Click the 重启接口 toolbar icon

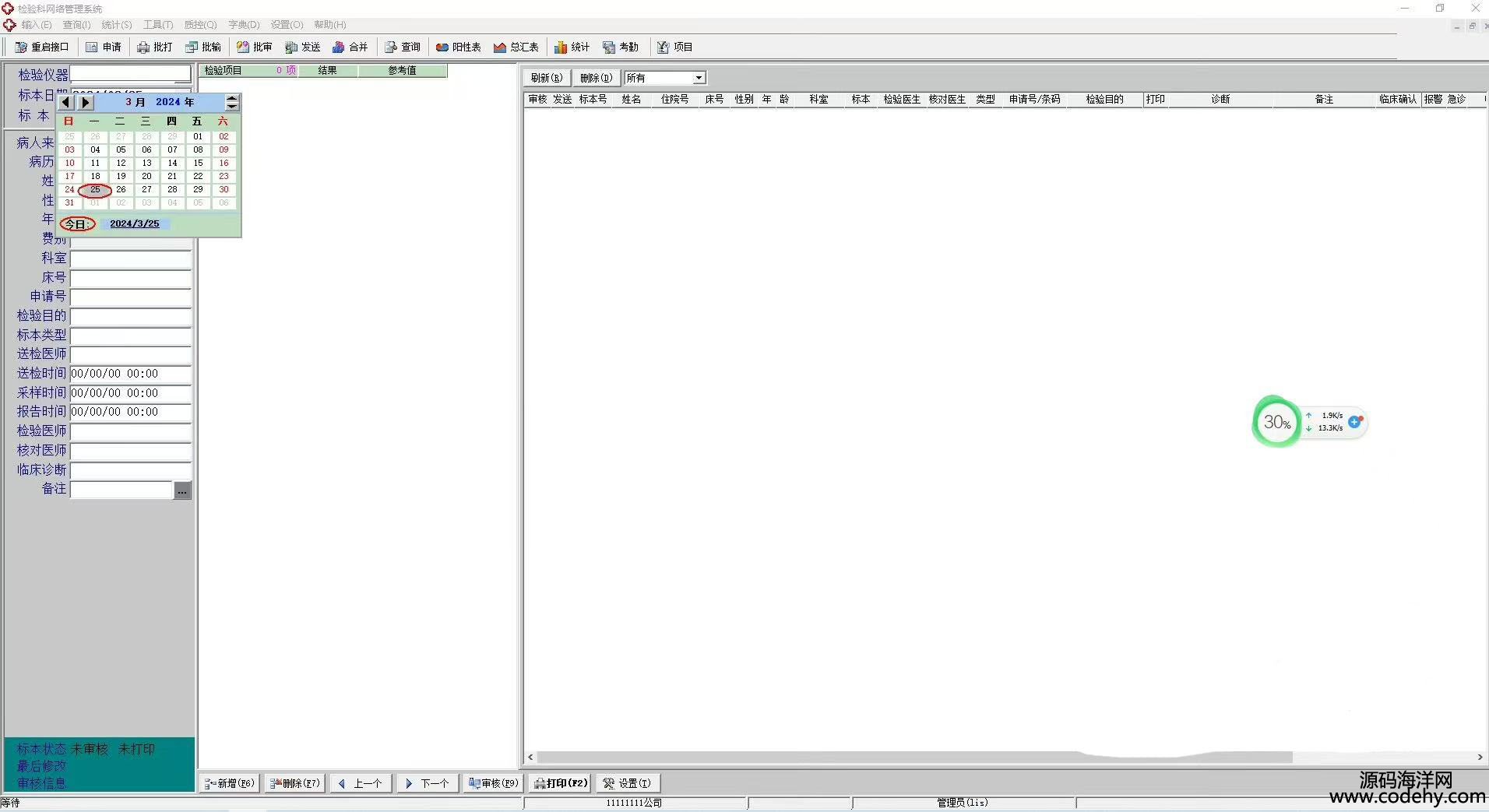(21, 47)
